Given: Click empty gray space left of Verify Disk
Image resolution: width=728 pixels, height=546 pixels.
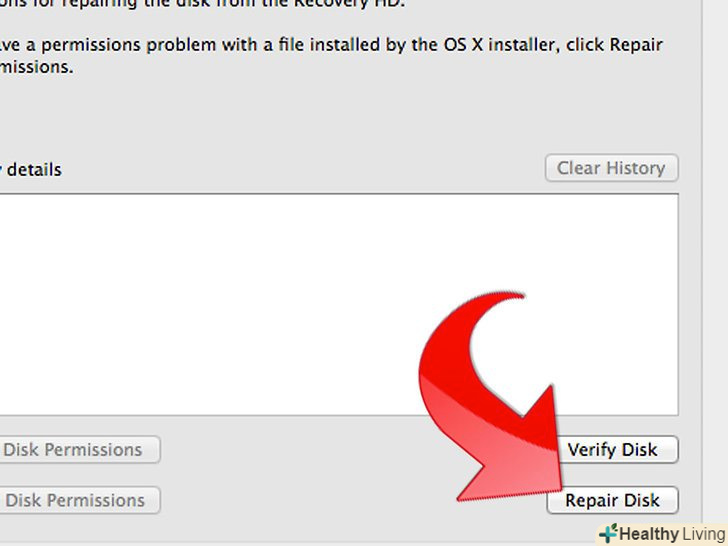Looking at the screenshot, I should tap(350, 450).
